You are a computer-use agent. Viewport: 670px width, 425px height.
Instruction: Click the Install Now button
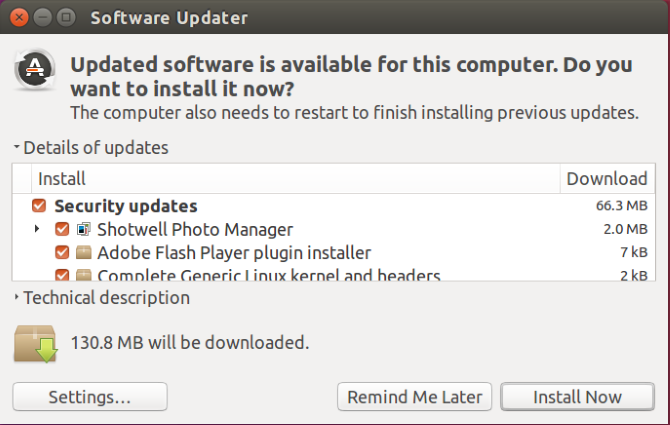[x=577, y=397]
